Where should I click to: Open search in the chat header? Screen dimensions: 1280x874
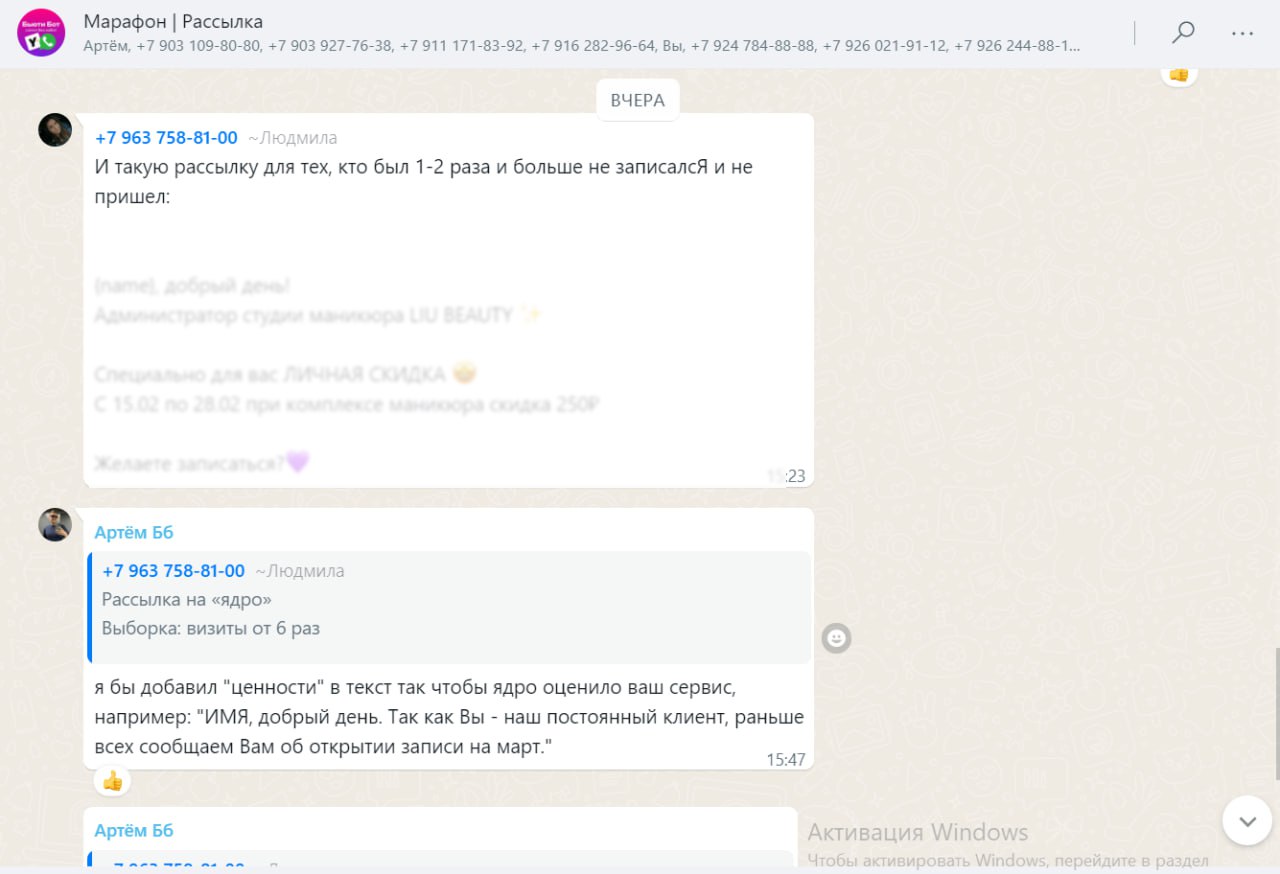click(1183, 32)
